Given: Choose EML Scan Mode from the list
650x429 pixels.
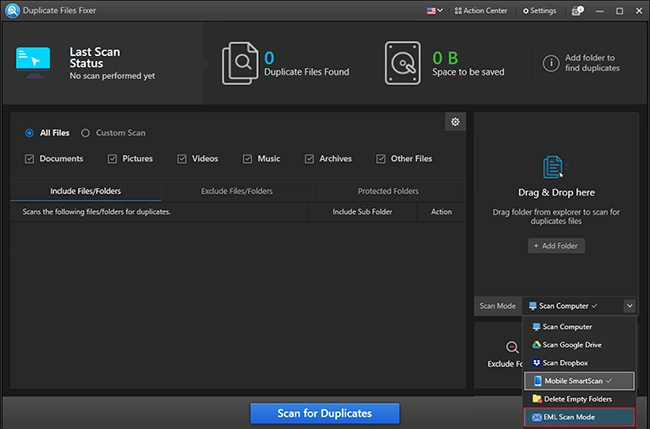Looking at the screenshot, I should point(579,417).
